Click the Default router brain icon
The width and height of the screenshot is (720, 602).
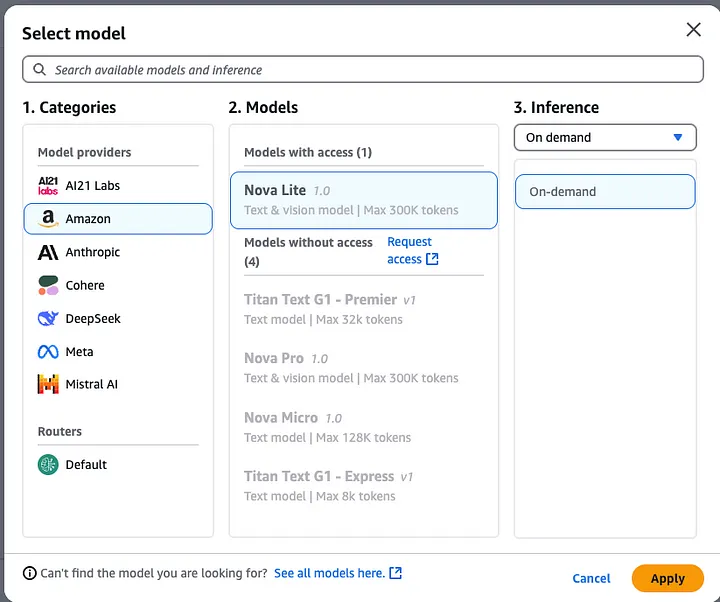tap(48, 464)
